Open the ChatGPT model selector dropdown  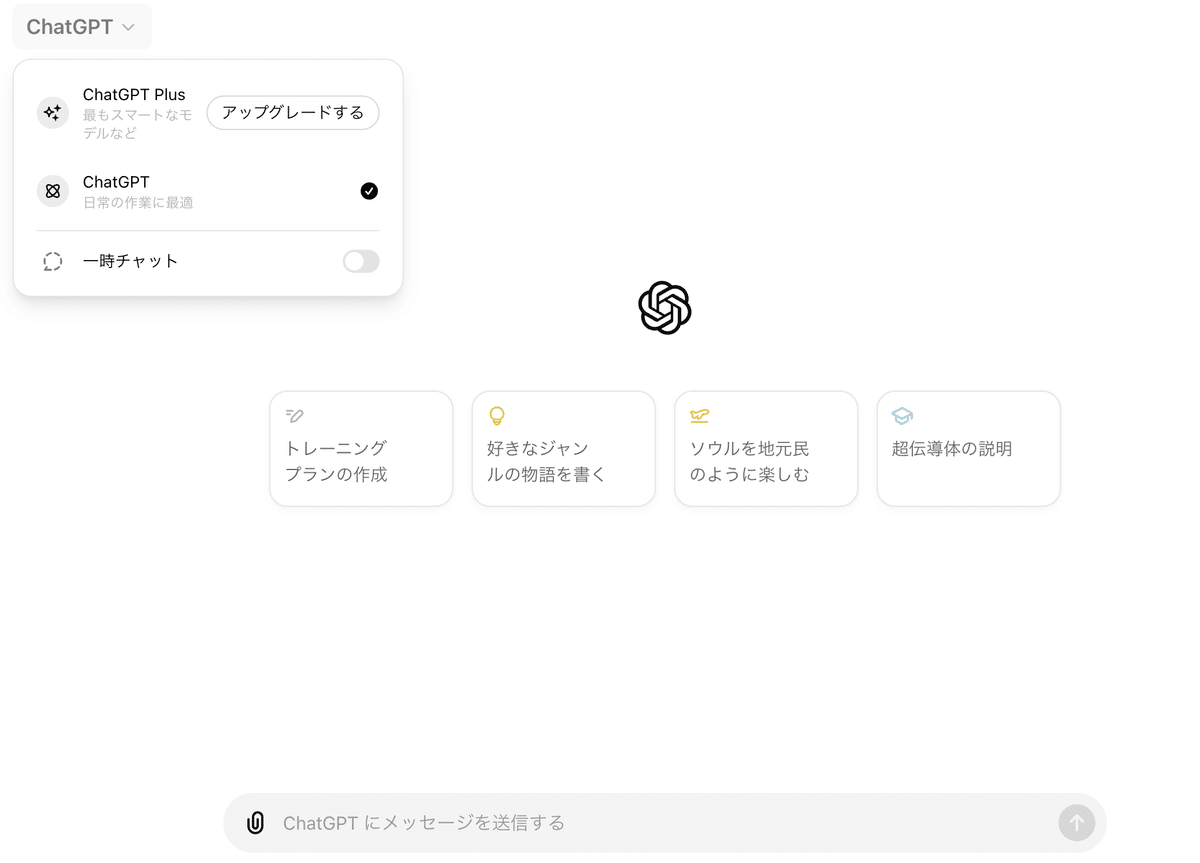82,27
